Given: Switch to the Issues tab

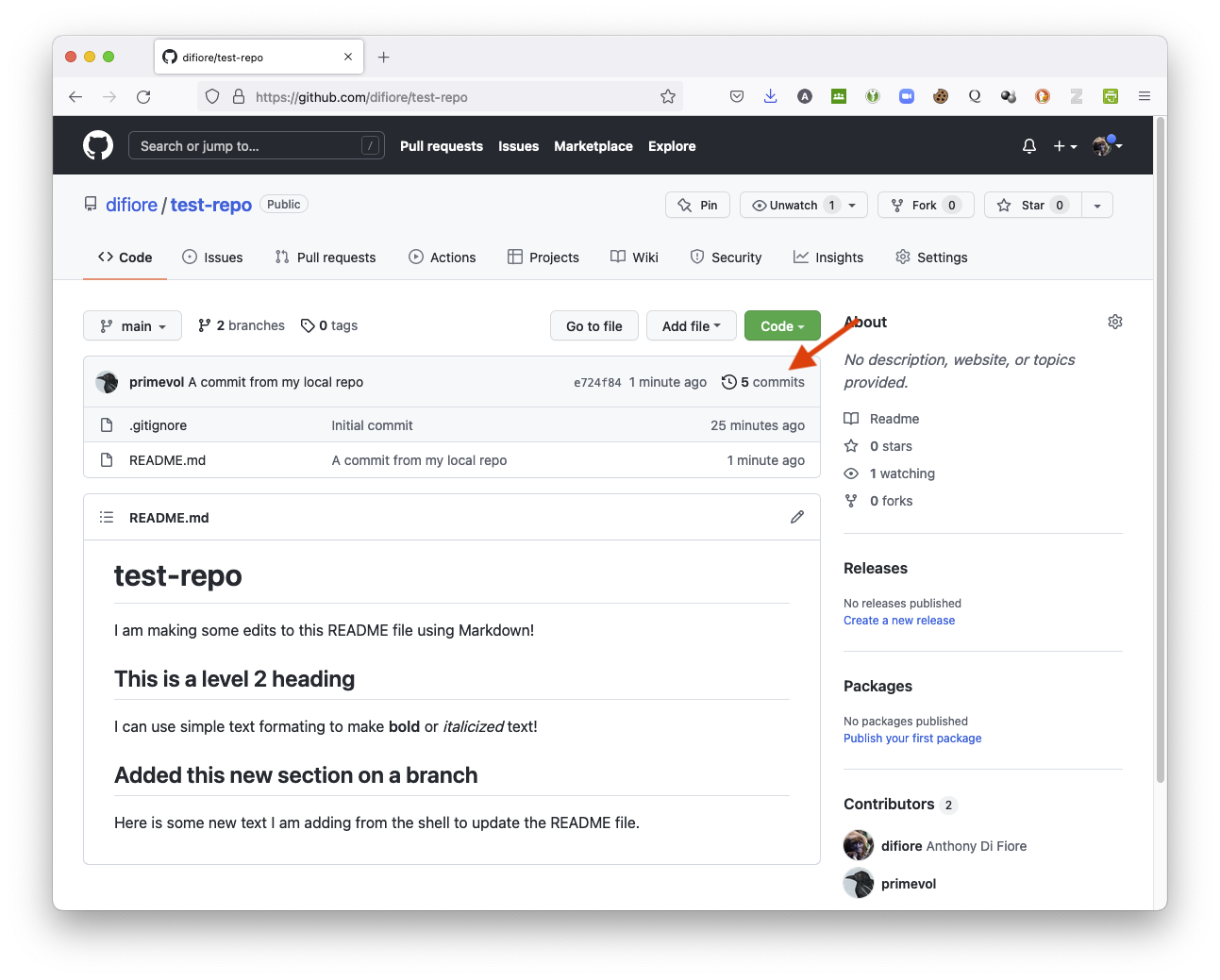Looking at the screenshot, I should (x=212, y=257).
